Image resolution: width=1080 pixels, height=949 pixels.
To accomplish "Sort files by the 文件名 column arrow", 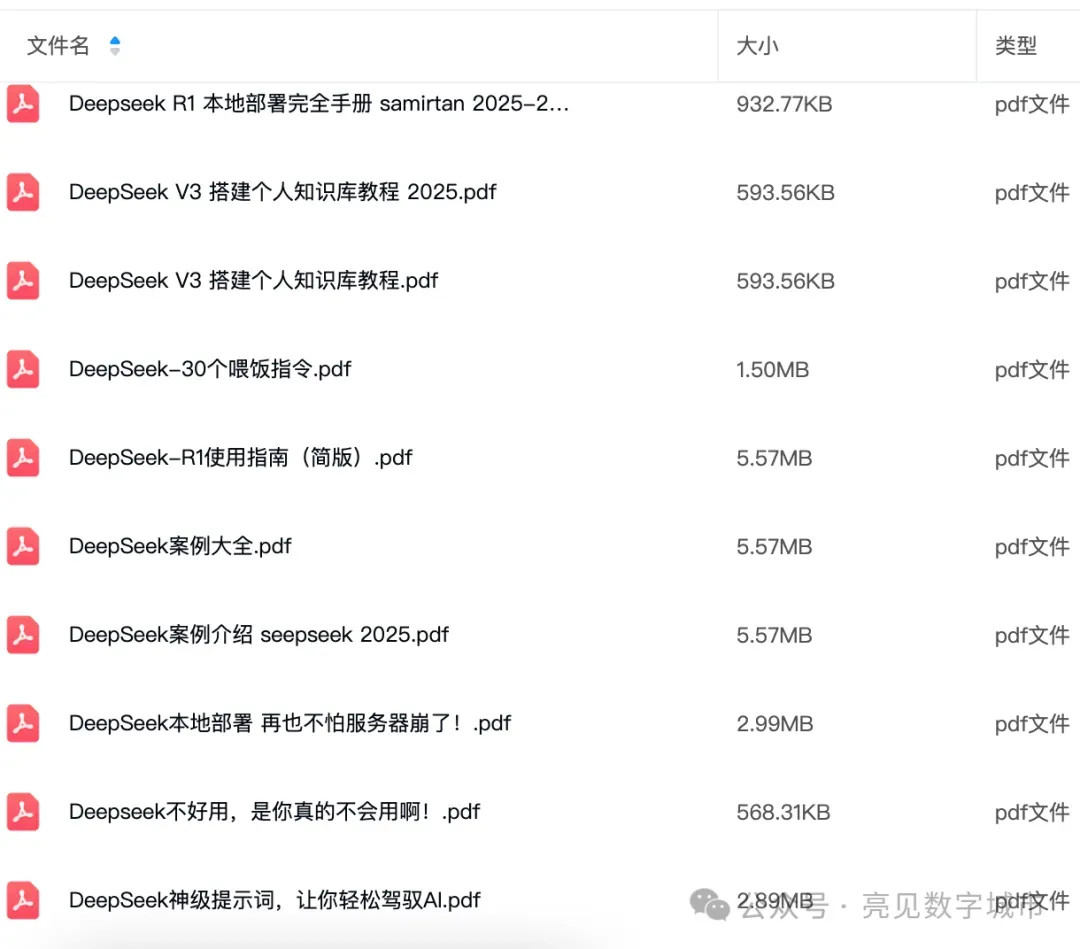I will pos(115,46).
